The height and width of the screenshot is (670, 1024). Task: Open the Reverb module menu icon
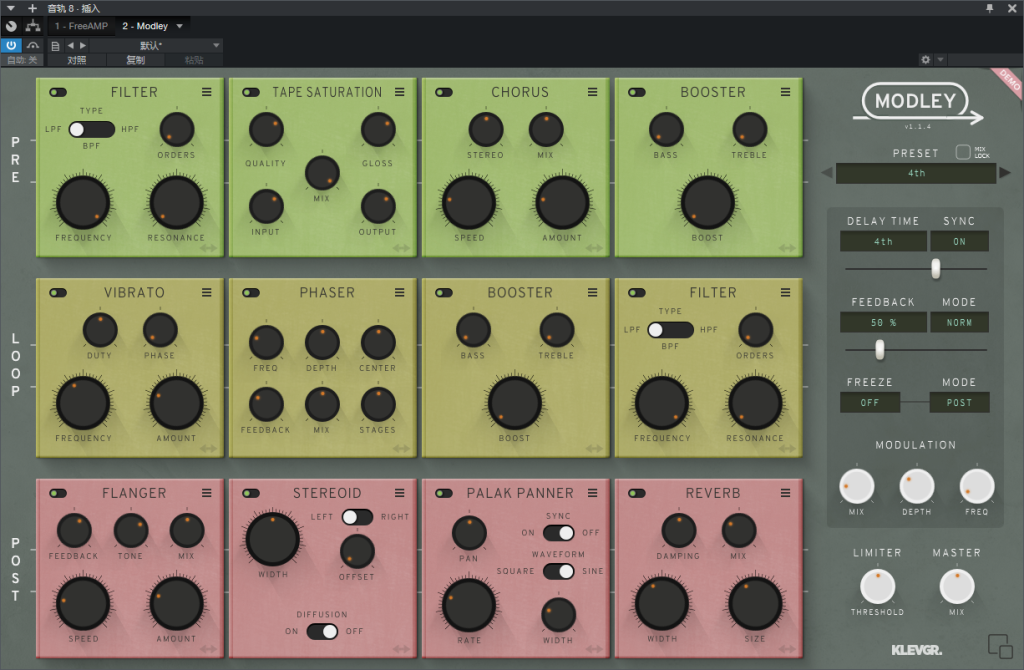point(786,493)
